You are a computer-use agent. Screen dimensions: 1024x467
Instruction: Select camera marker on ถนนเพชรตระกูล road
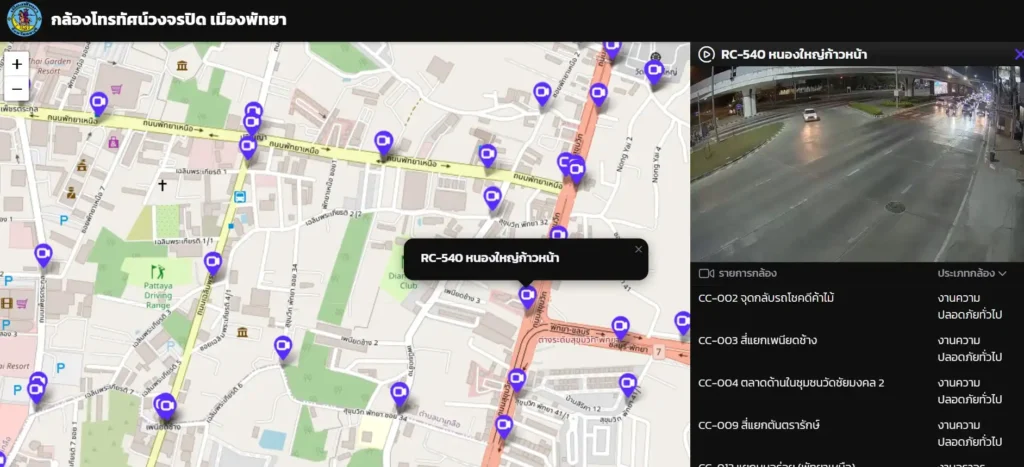43,255
